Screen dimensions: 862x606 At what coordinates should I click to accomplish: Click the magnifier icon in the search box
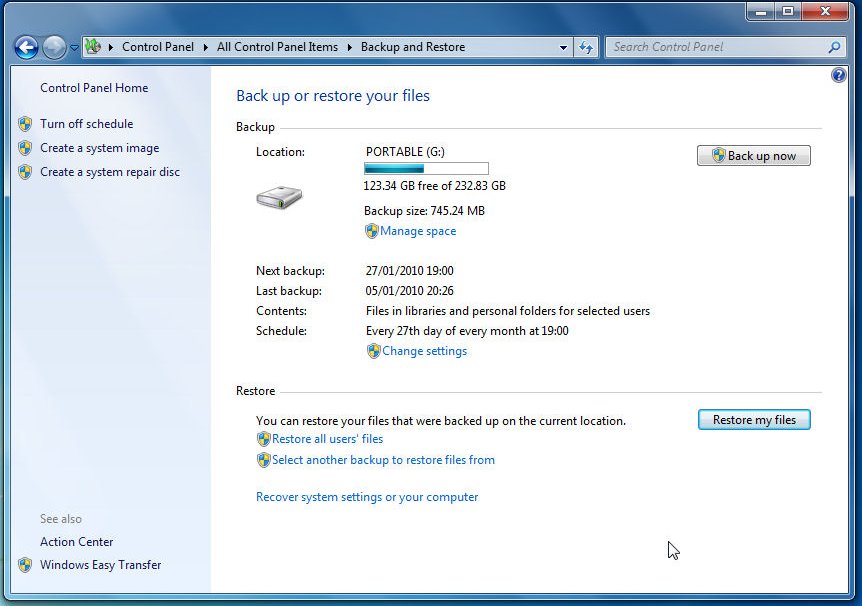[x=834, y=47]
